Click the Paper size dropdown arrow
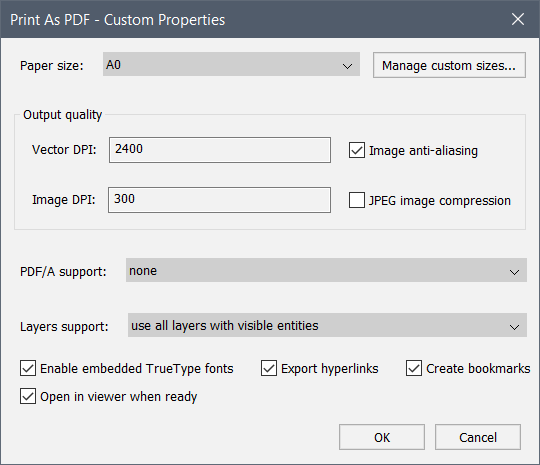540x465 pixels. pos(347,66)
